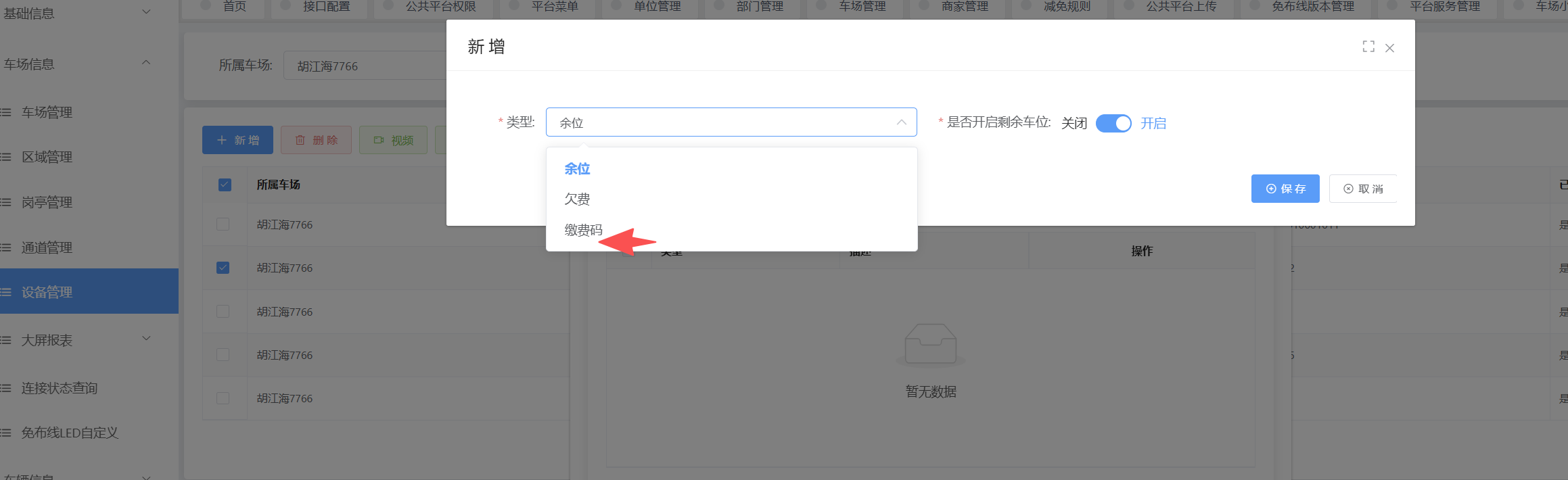Click the list icon beside 连接状态查询
Screen dimensions: 1568x480
(x=6, y=388)
